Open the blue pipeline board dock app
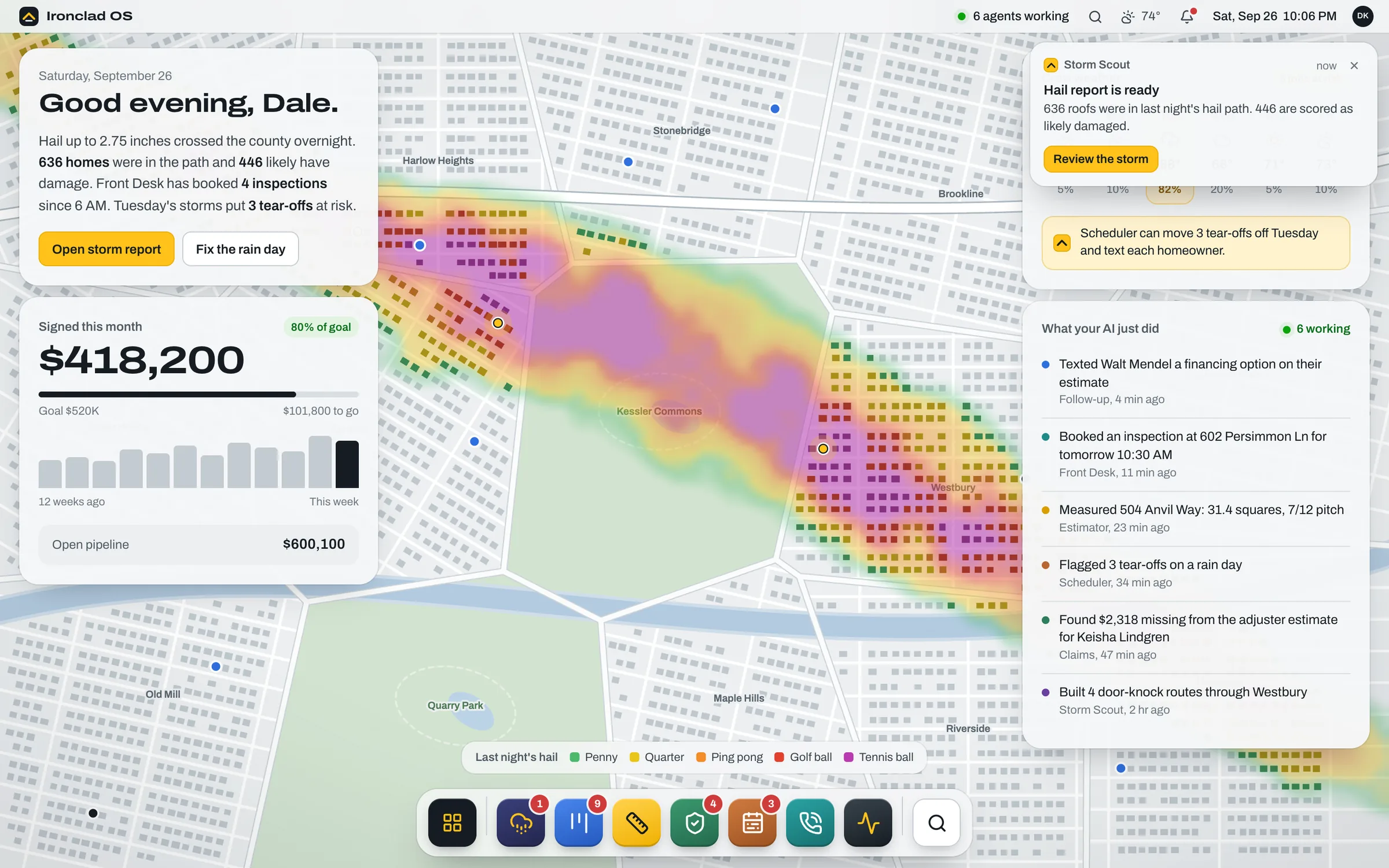The width and height of the screenshot is (1389, 868). click(578, 822)
